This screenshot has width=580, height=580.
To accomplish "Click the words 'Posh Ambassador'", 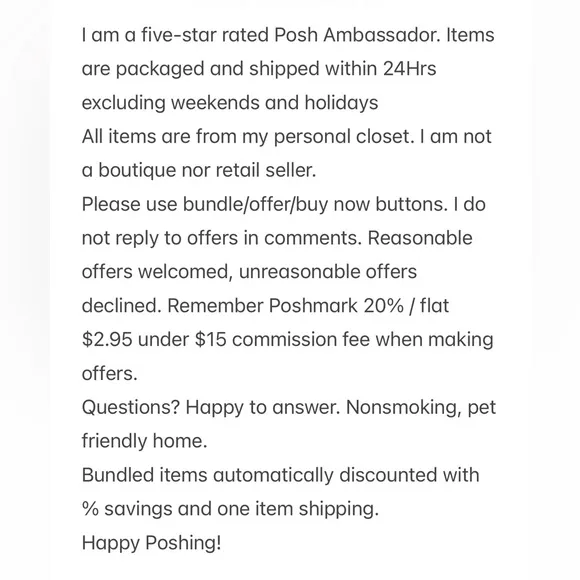I will point(357,35).
